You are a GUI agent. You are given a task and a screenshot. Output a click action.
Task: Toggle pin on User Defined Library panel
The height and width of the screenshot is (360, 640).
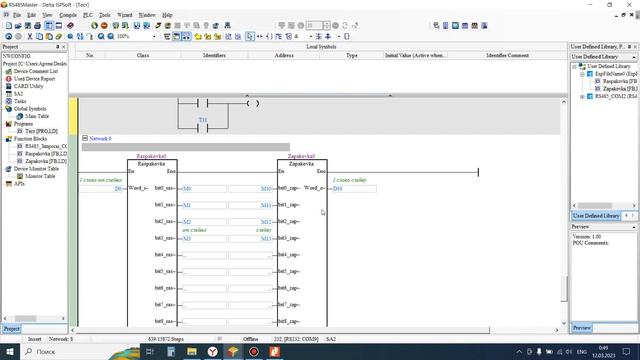click(x=629, y=47)
